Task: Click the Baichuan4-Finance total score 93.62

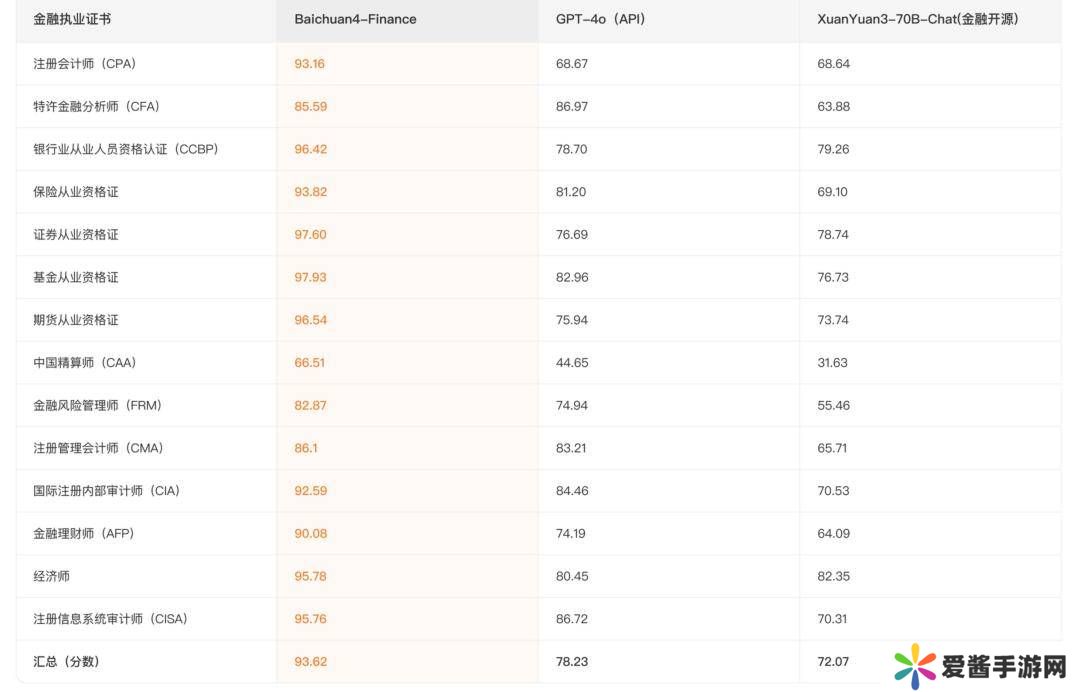Action: pyautogui.click(x=310, y=661)
